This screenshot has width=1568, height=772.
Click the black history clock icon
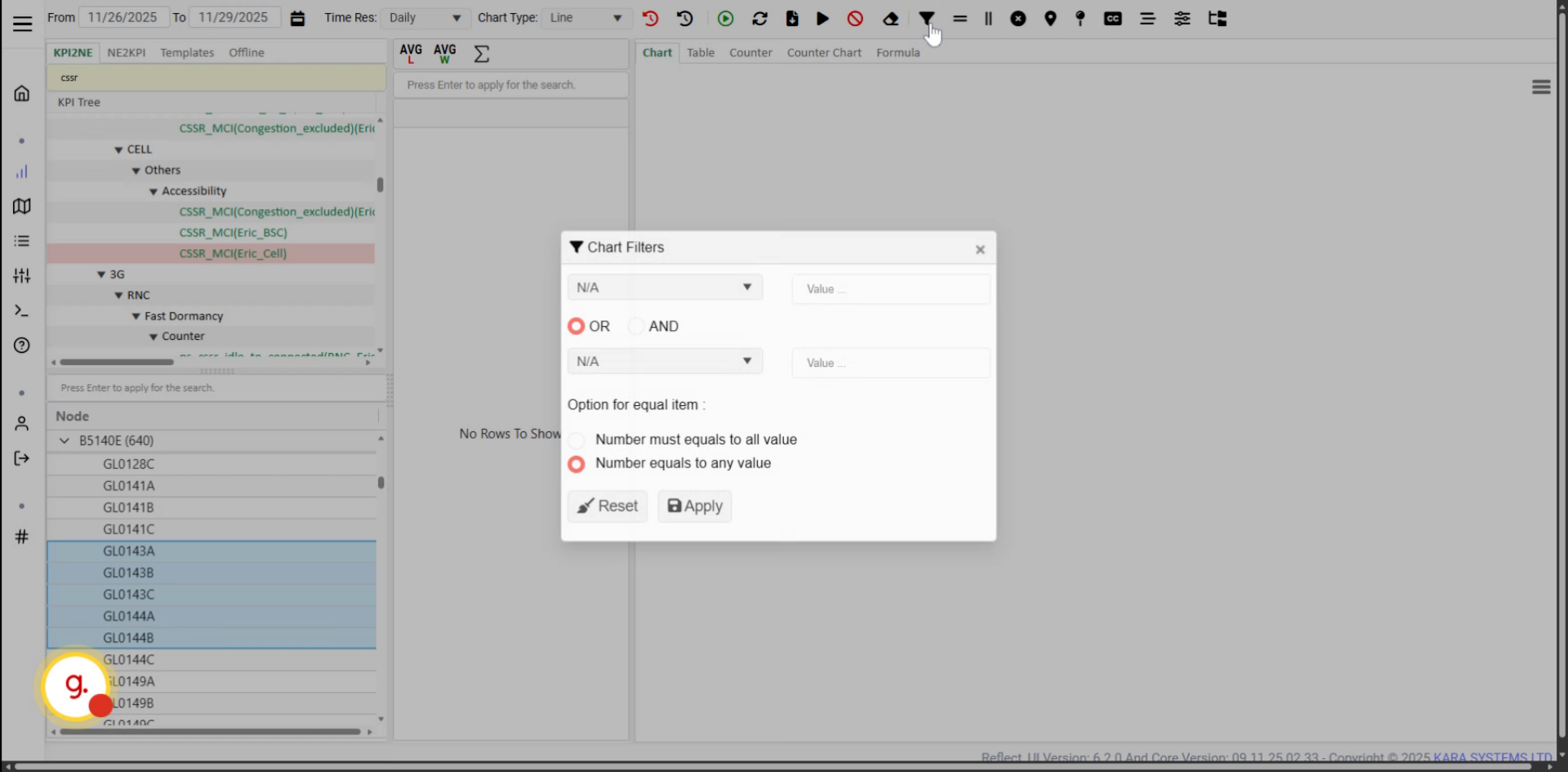tap(685, 18)
